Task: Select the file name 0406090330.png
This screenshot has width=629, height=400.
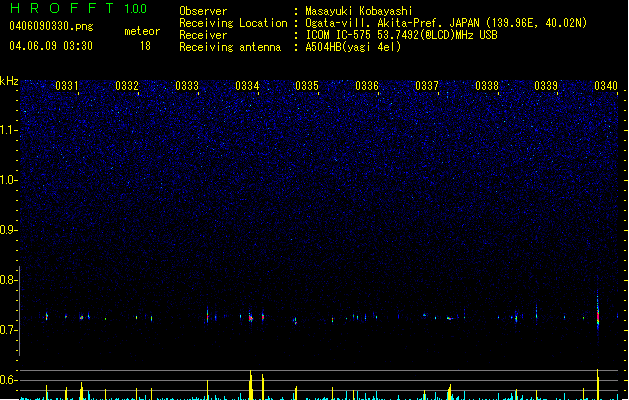Action: pos(51,26)
